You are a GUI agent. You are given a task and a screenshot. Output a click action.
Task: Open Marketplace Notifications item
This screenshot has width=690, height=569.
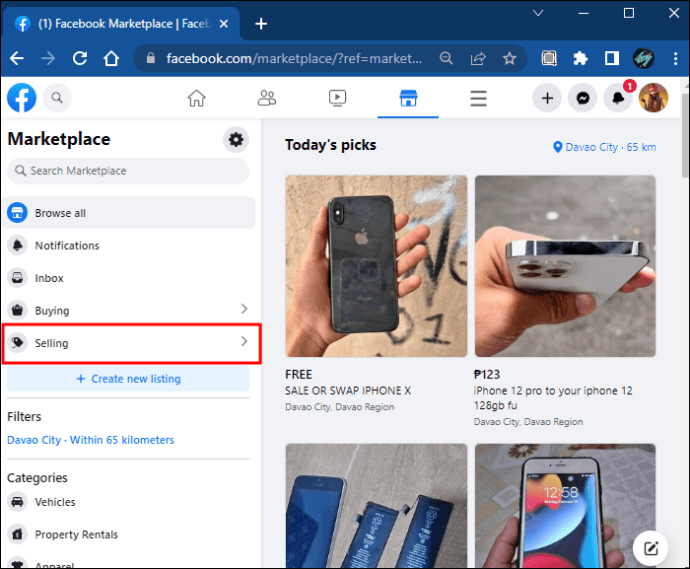pyautogui.click(x=128, y=246)
